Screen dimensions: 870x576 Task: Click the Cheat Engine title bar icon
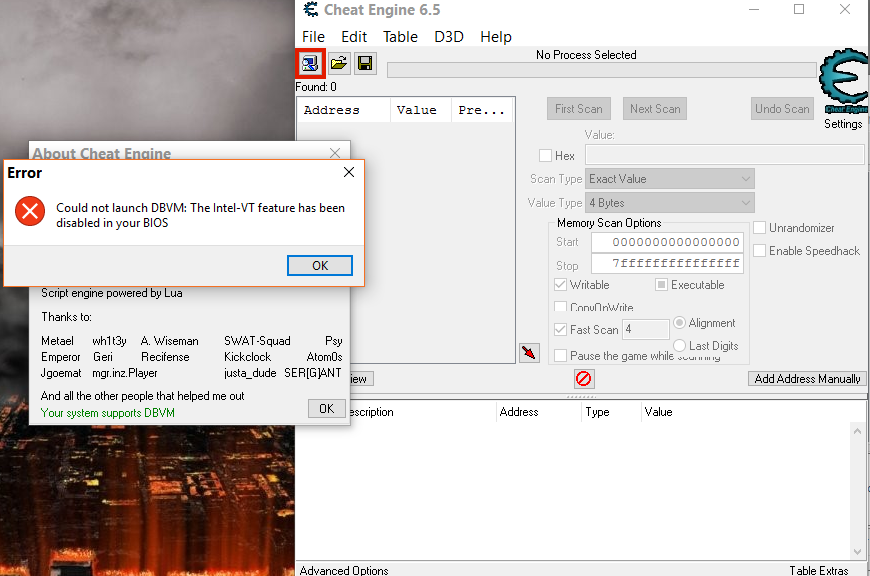click(x=311, y=9)
